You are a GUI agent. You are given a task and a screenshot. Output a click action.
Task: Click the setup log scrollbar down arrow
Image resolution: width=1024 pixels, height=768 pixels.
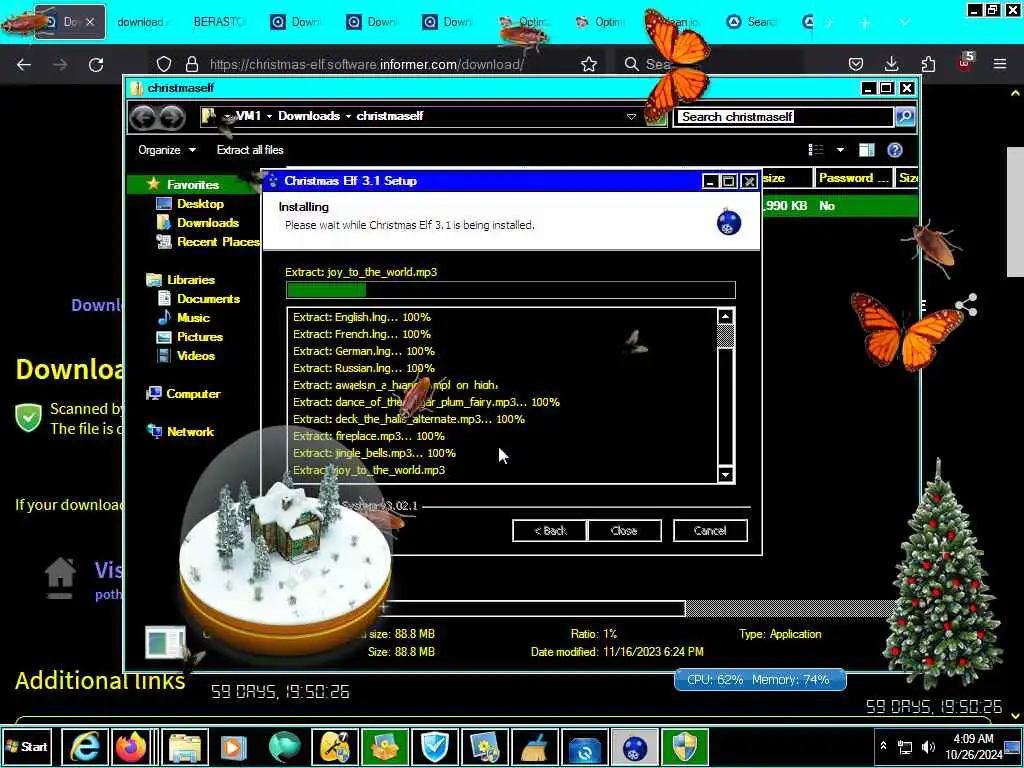726,475
